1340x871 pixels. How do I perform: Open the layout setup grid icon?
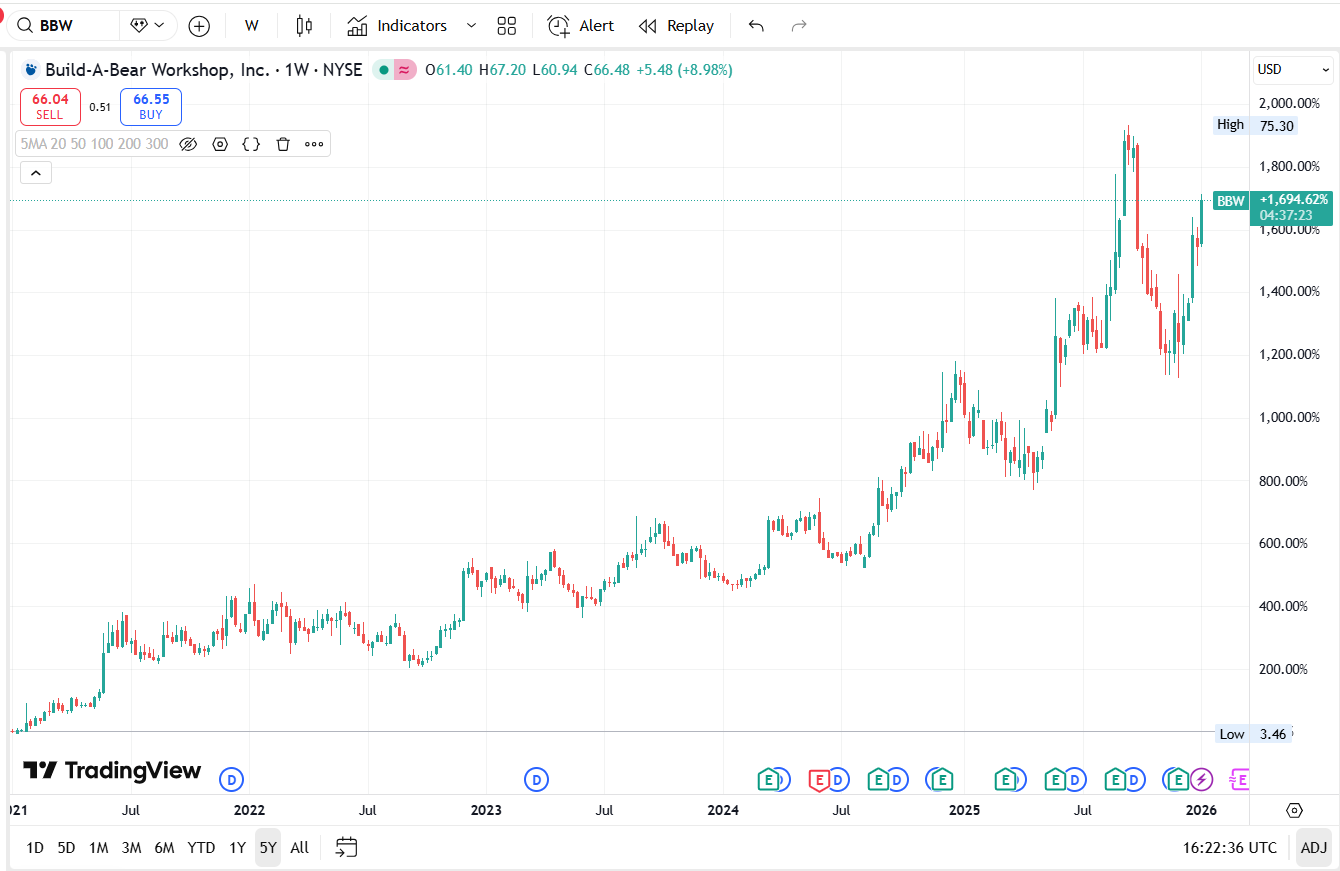pyautogui.click(x=507, y=26)
